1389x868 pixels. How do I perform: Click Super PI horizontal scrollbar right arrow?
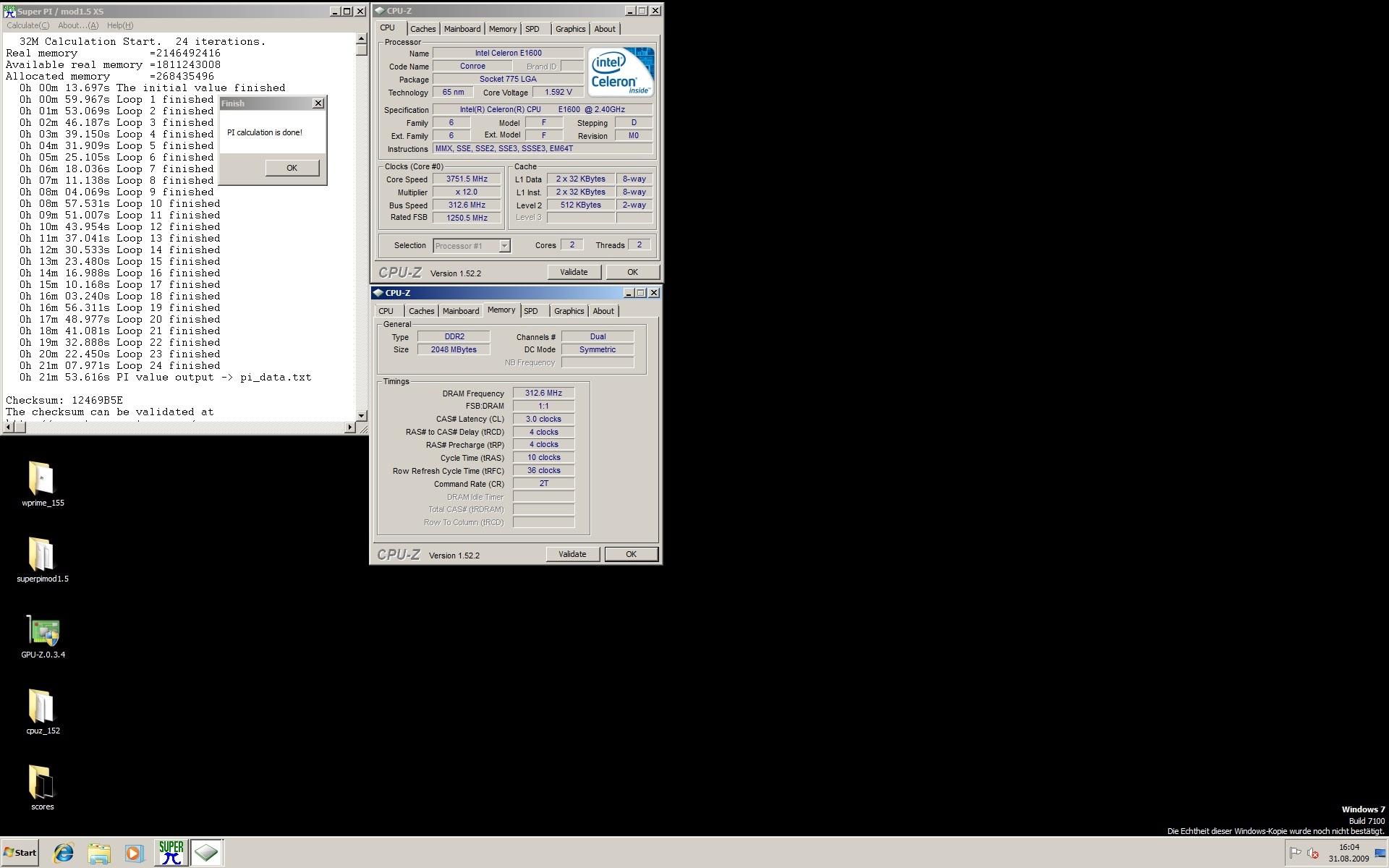click(349, 427)
